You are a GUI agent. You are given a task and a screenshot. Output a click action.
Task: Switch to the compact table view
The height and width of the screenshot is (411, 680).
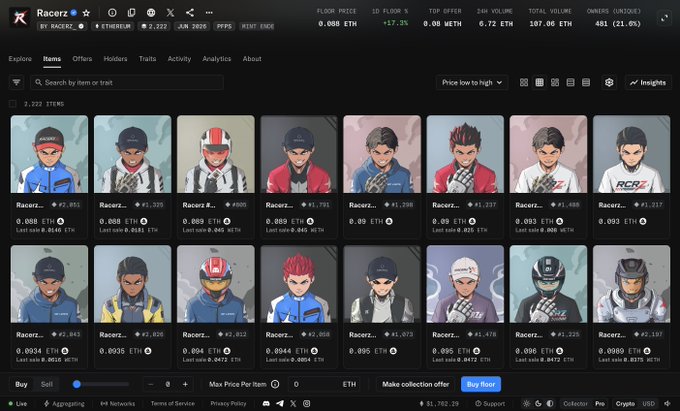tap(586, 82)
